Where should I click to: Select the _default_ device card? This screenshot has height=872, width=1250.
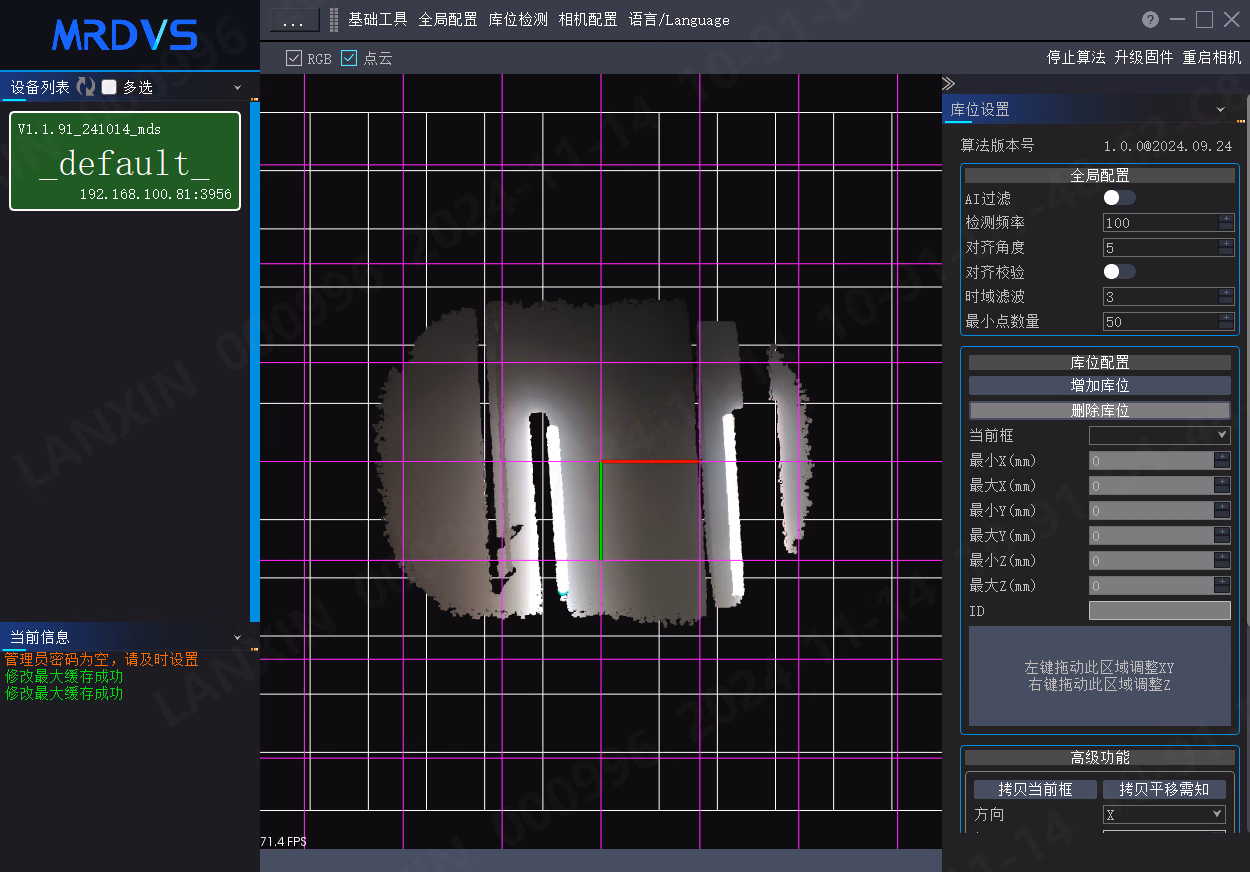click(x=125, y=161)
